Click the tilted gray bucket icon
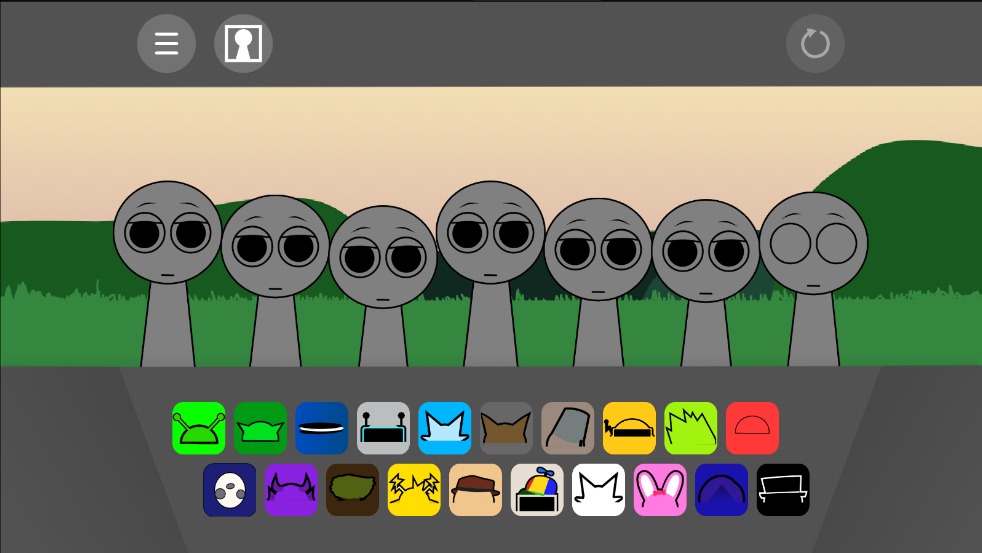This screenshot has height=553, width=982. [568, 428]
